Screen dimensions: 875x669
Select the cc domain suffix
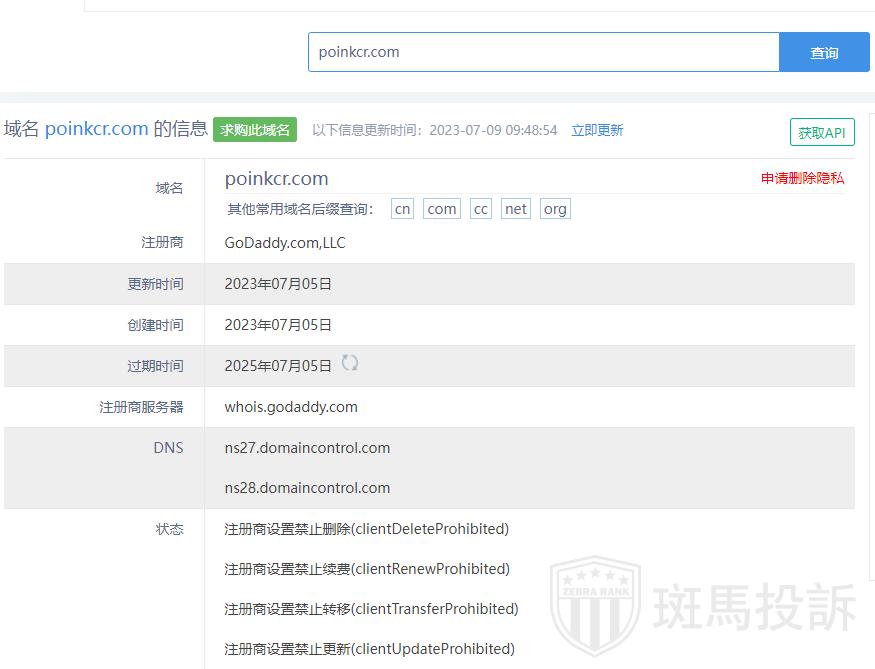pos(481,209)
